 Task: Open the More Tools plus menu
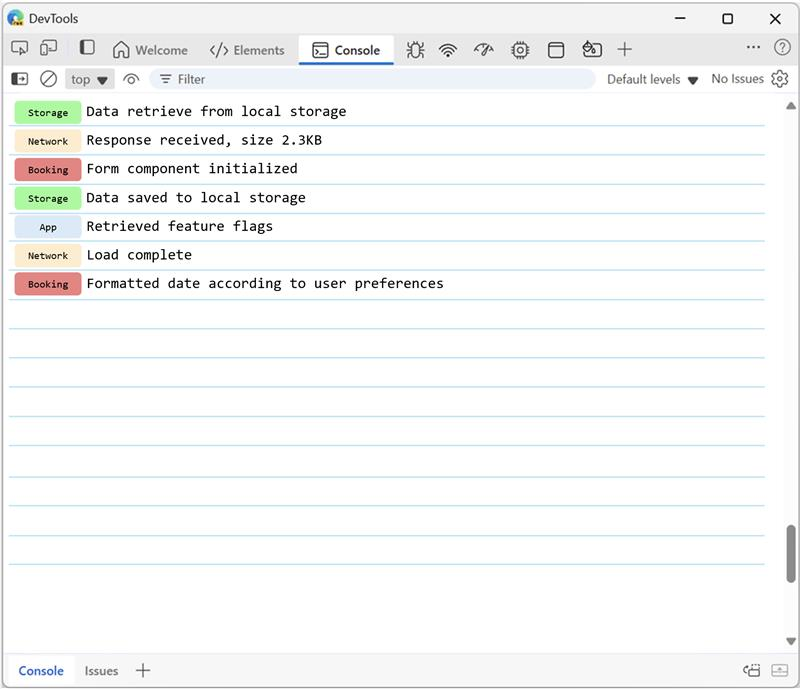(x=625, y=49)
